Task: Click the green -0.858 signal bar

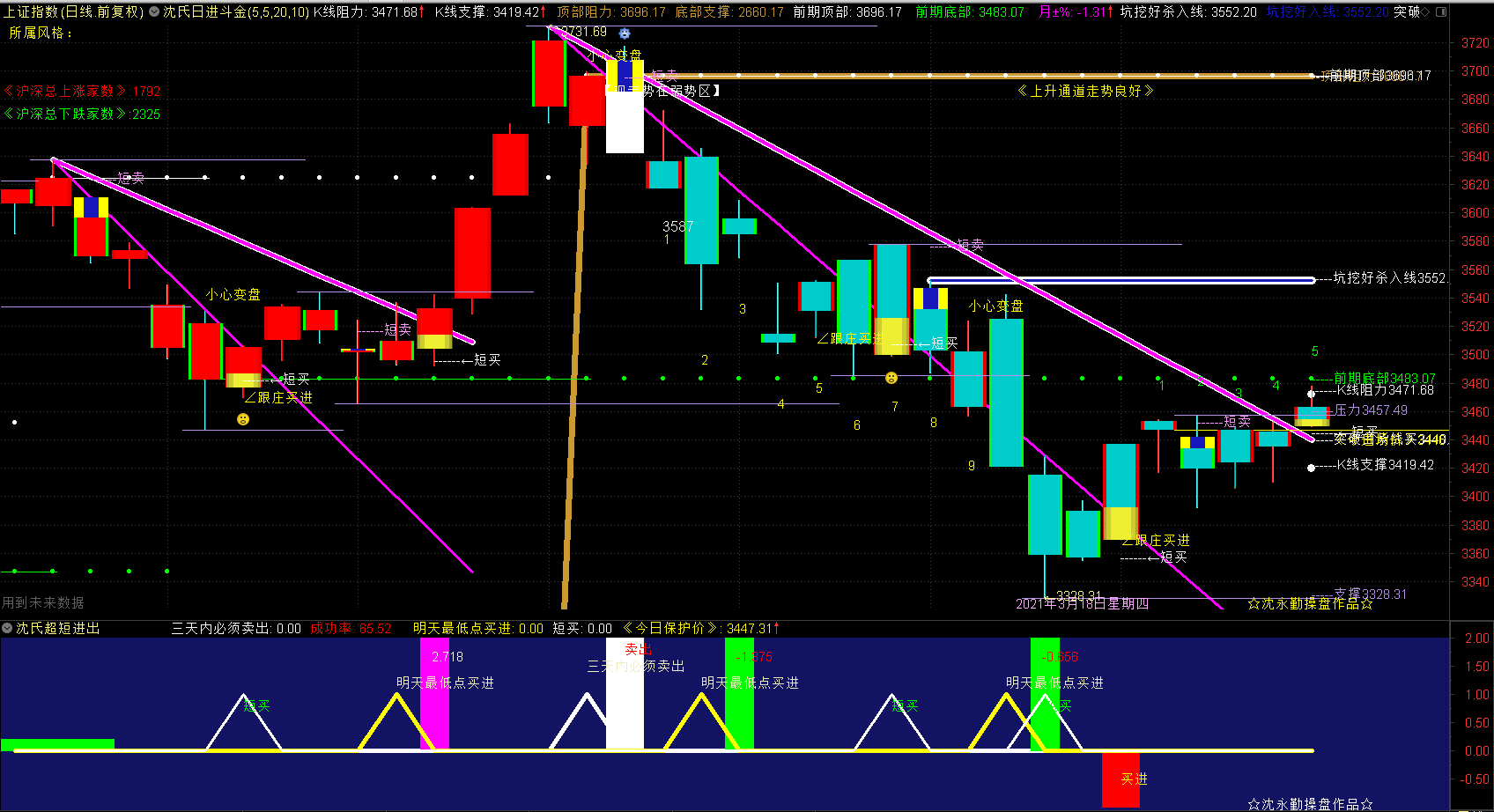Action: (1045, 694)
